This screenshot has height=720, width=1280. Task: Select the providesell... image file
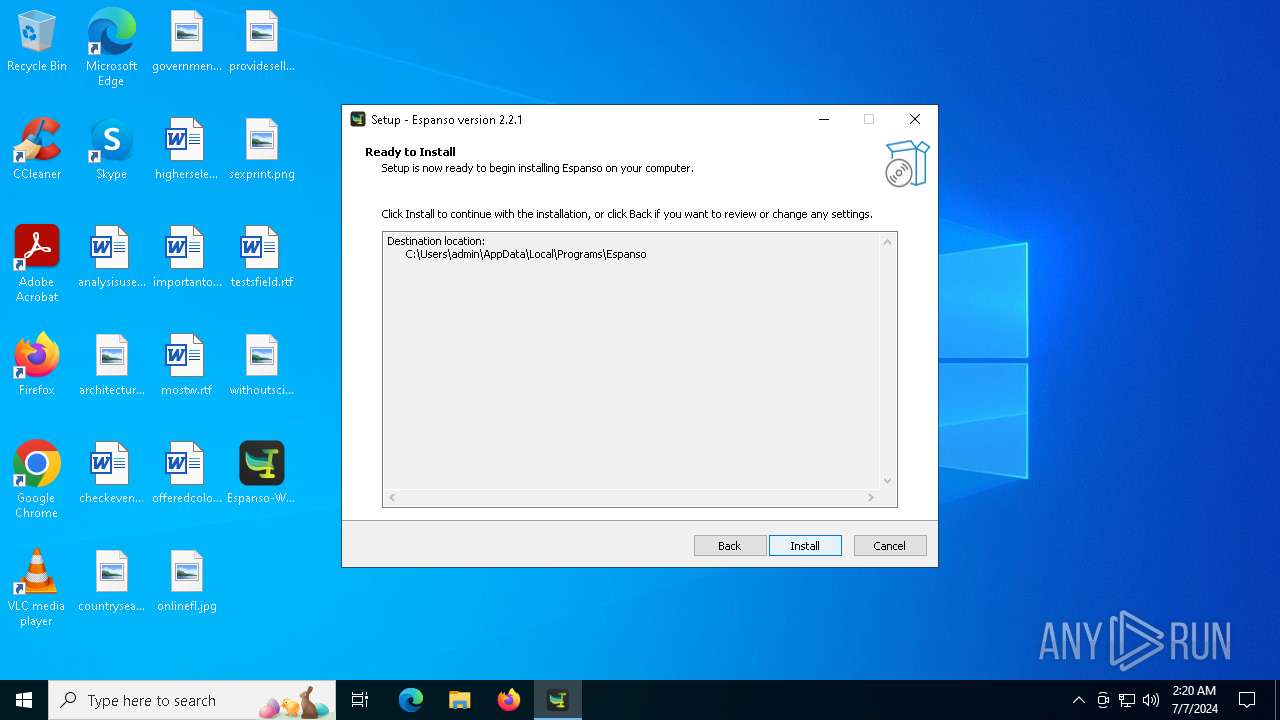coord(262,42)
